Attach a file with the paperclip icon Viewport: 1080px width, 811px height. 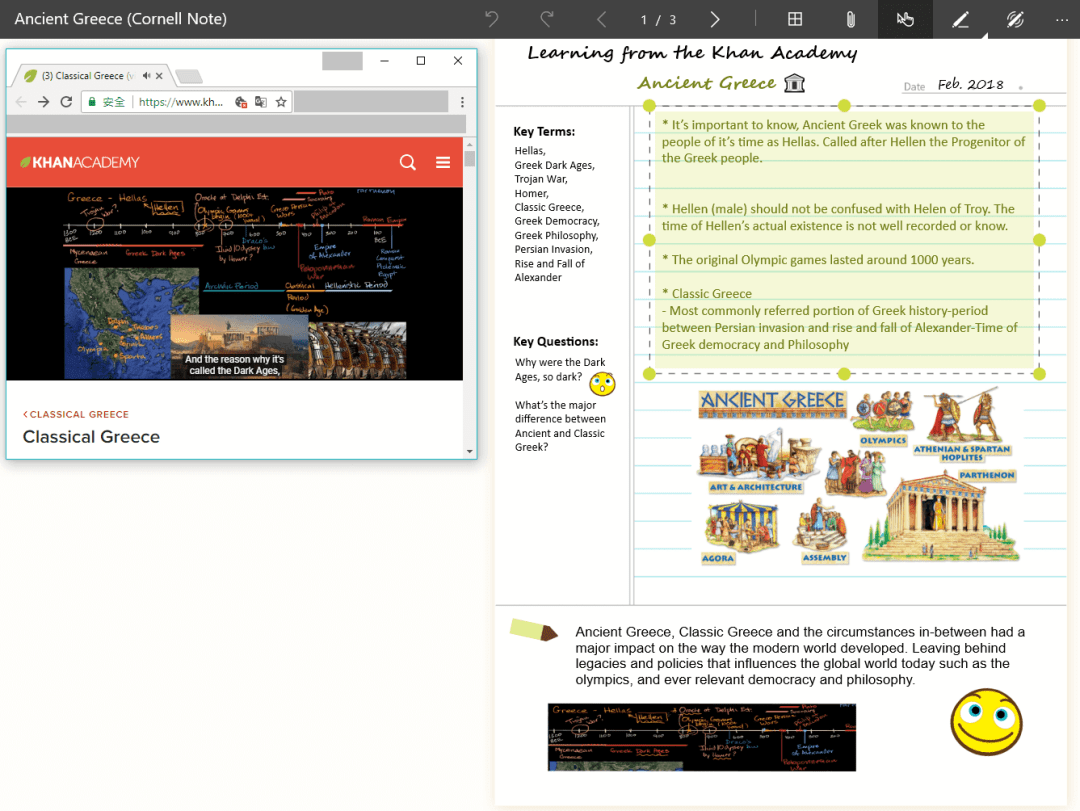click(851, 19)
